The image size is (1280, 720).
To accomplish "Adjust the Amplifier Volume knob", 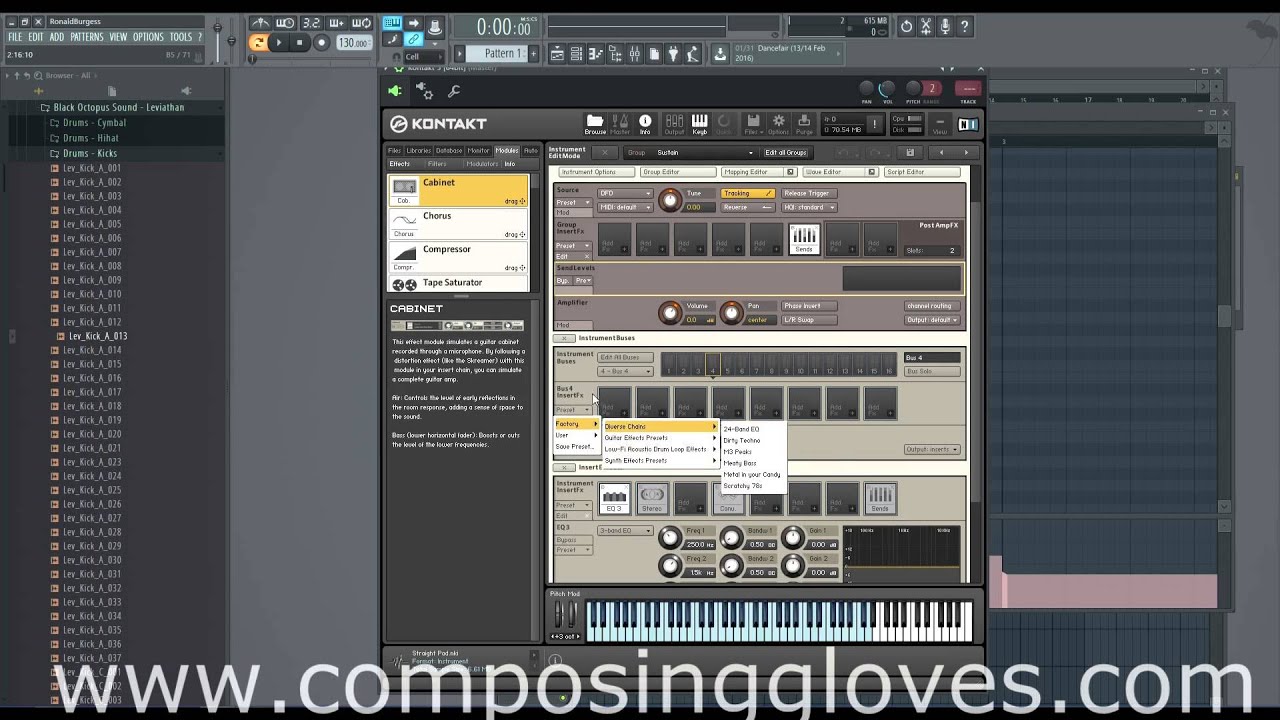I will [669, 313].
